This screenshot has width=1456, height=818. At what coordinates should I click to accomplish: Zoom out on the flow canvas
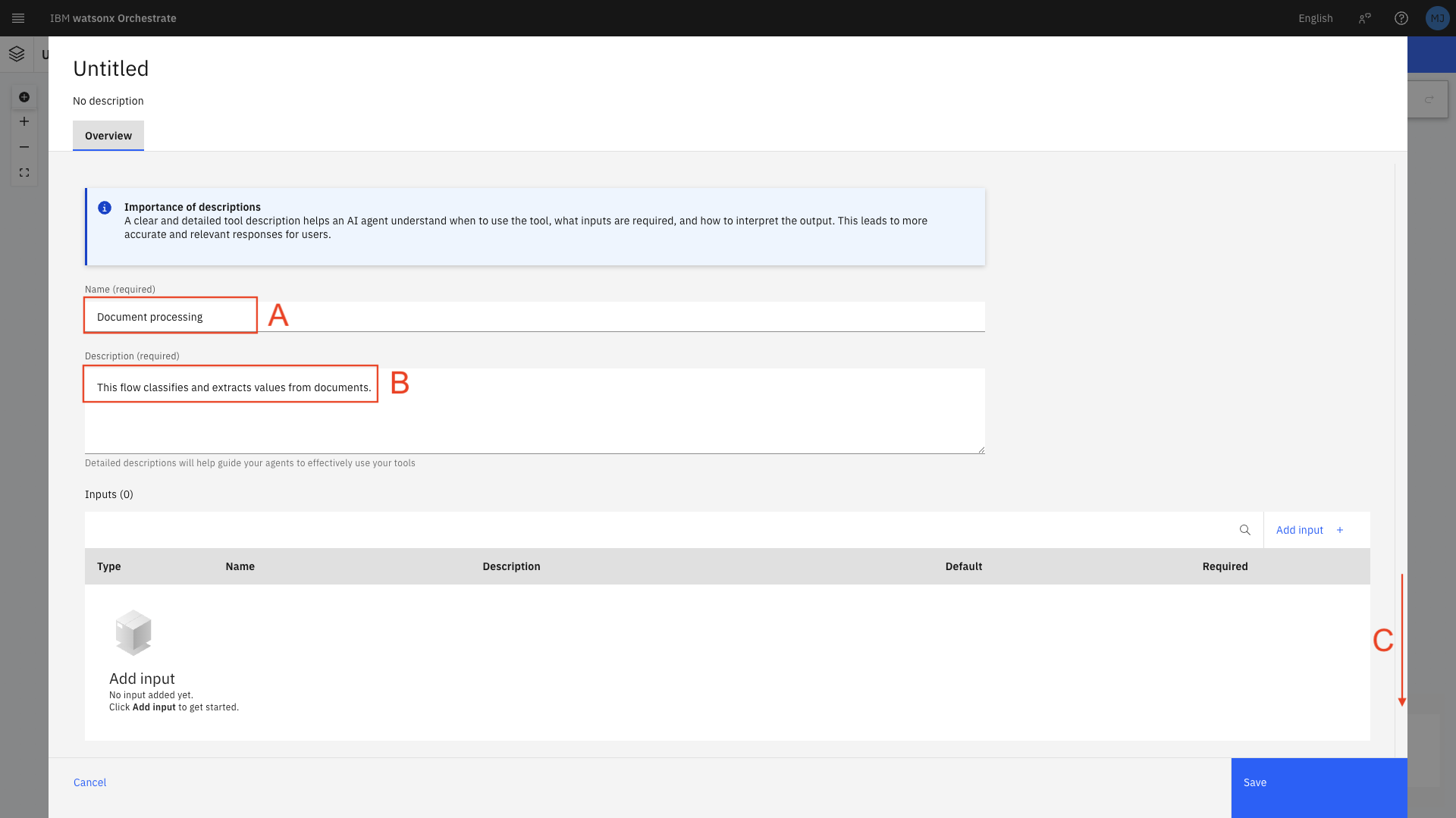[x=24, y=147]
